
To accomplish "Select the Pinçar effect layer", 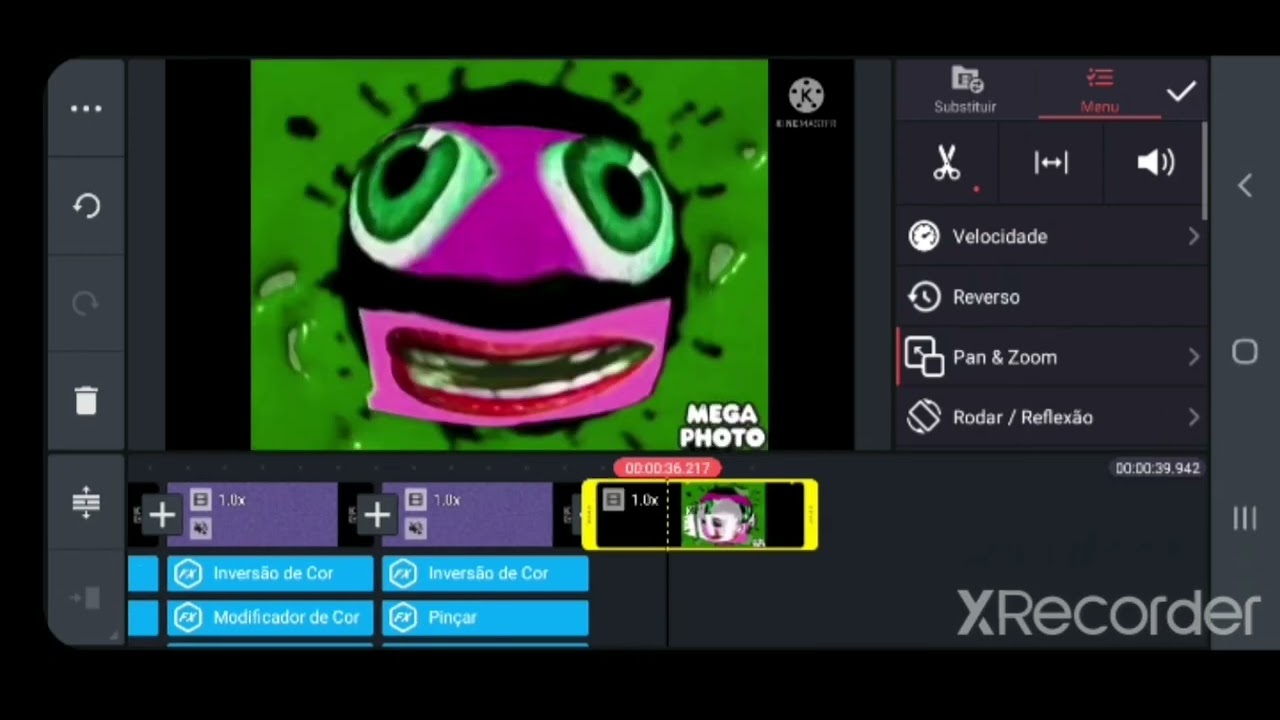I will [x=485, y=618].
